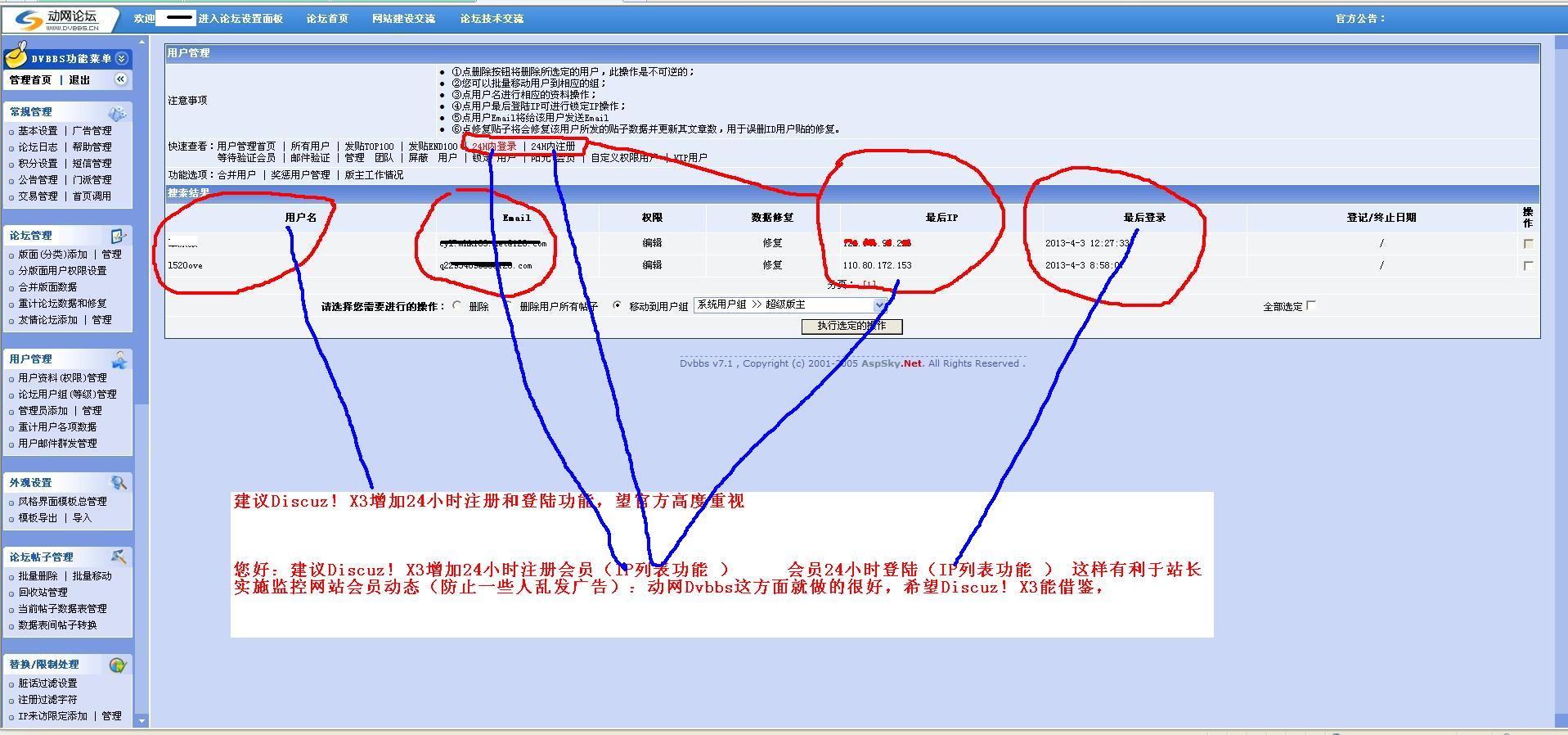1568x735 pixels.
Task: Open 版面(分类)添加 in 论坛管理
Action: tap(52, 255)
